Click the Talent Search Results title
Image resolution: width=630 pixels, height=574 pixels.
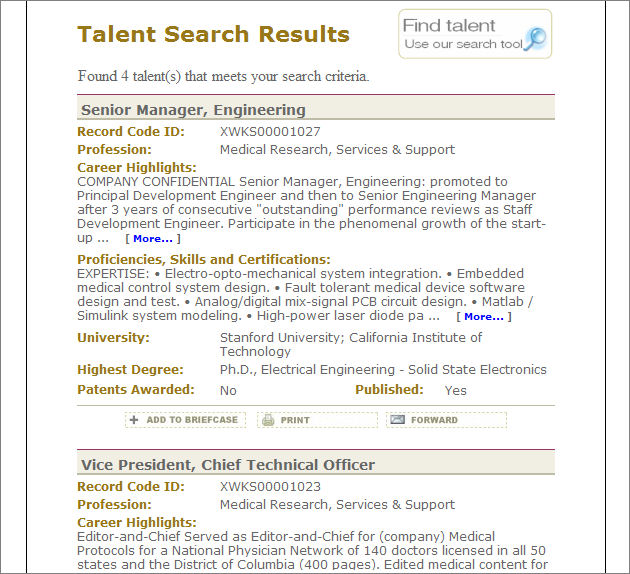coord(213,34)
